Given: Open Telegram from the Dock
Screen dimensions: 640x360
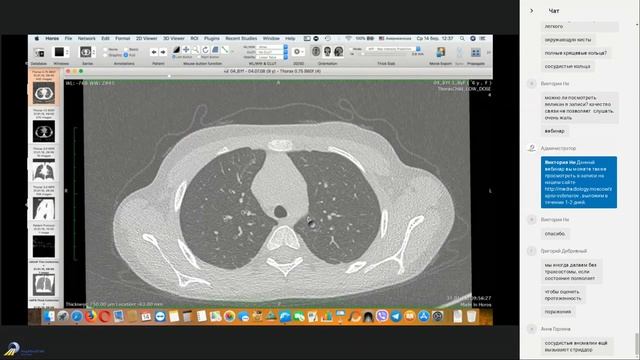Looking at the screenshot, I should tap(396, 316).
